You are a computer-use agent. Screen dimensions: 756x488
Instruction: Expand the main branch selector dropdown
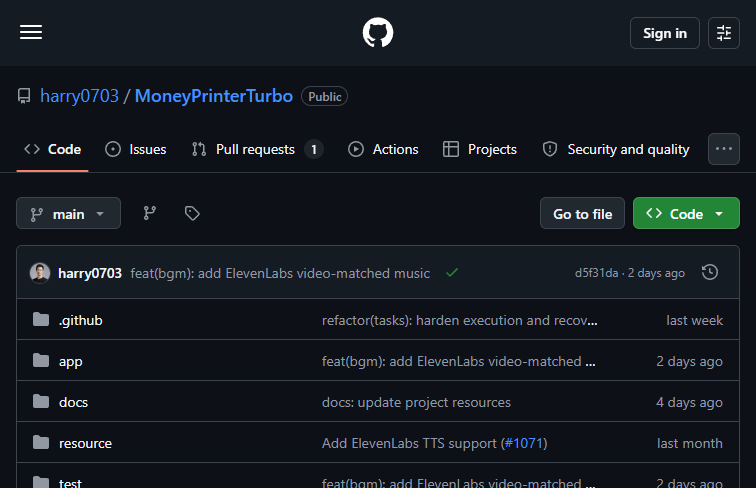pyautogui.click(x=68, y=213)
